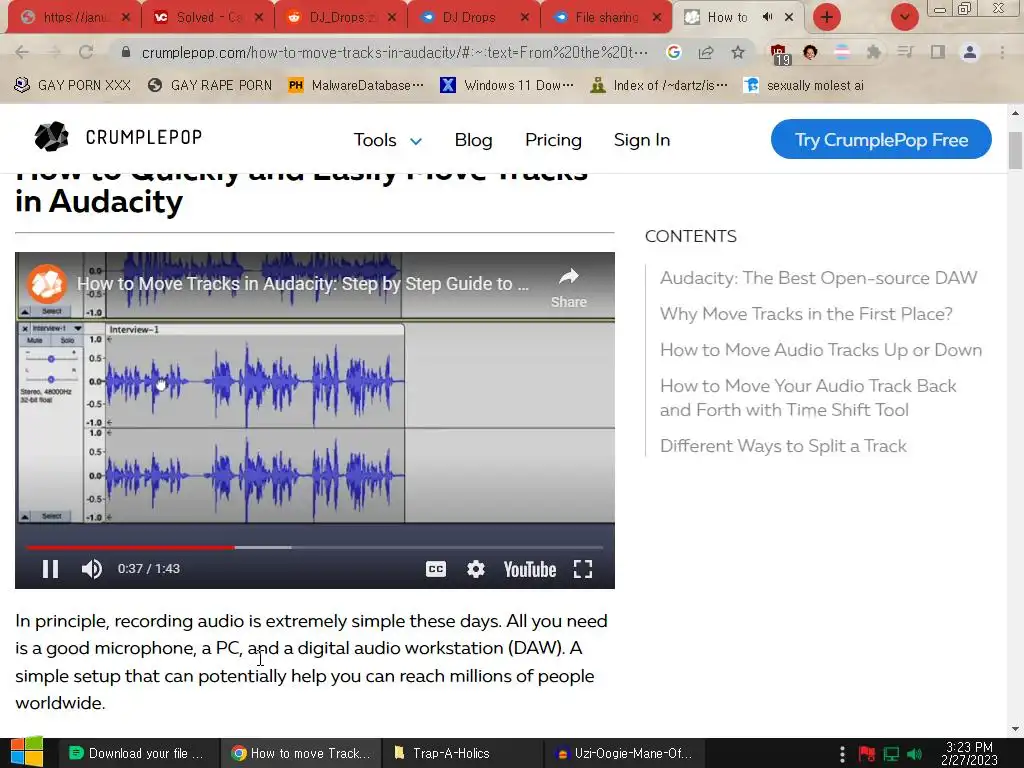Click the page vertical scrollbar thumb

click(x=1015, y=150)
